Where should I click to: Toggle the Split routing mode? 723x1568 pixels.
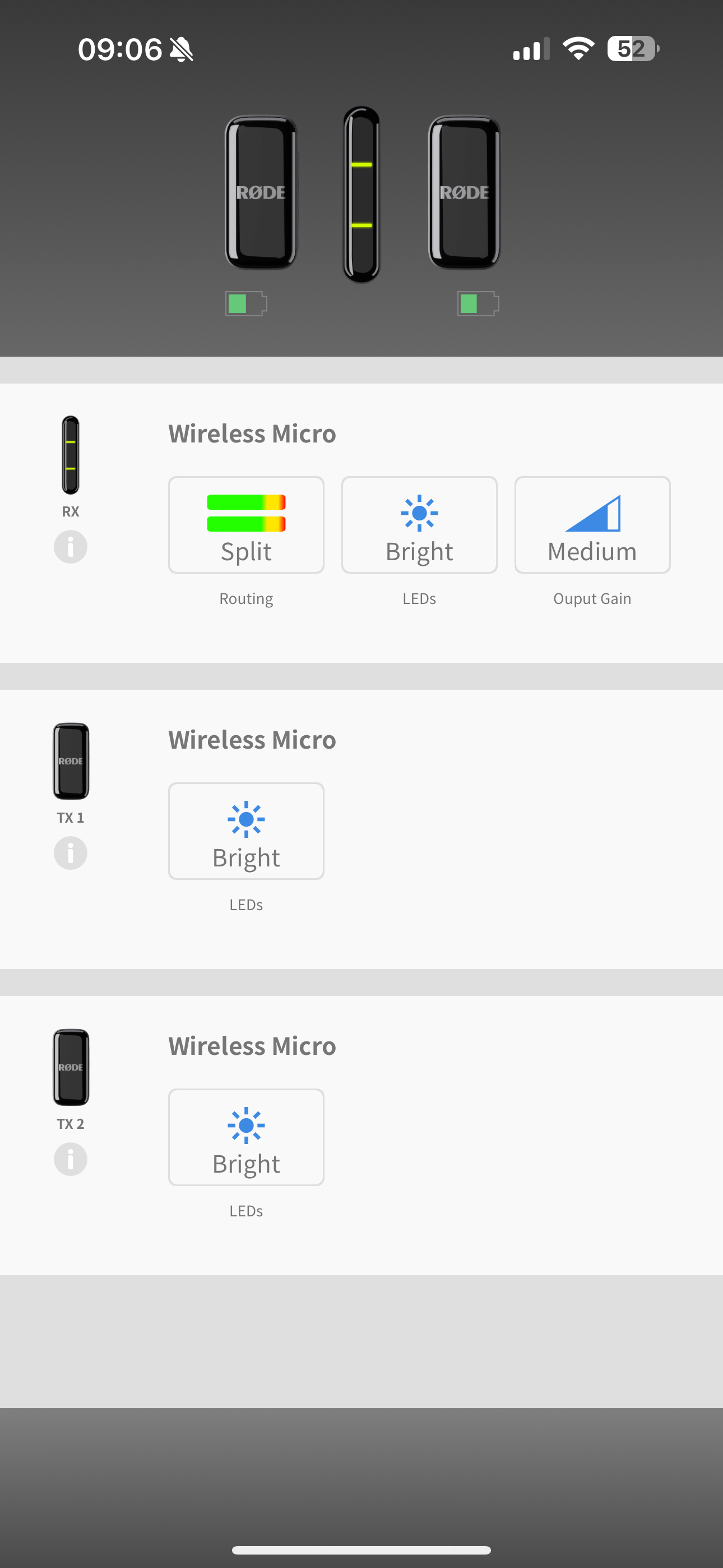[246, 525]
